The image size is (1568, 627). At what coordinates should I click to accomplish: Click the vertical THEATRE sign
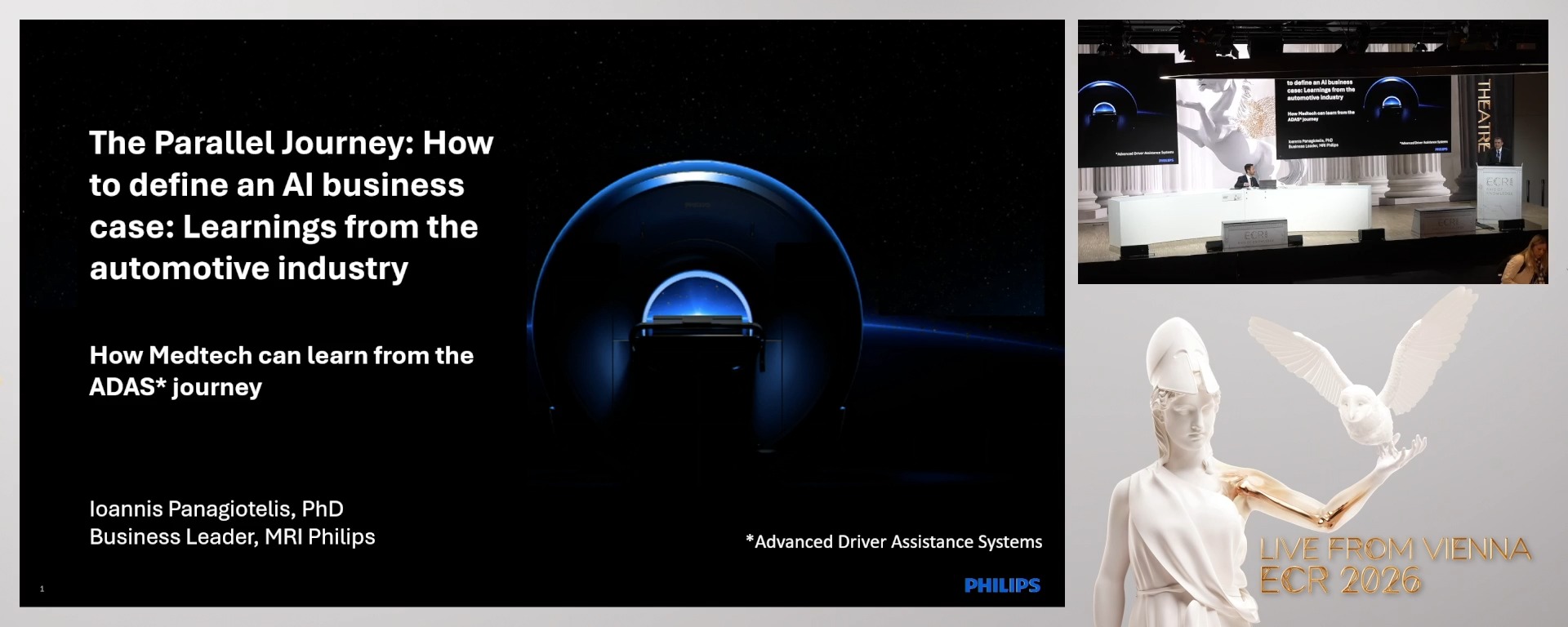(1484, 115)
